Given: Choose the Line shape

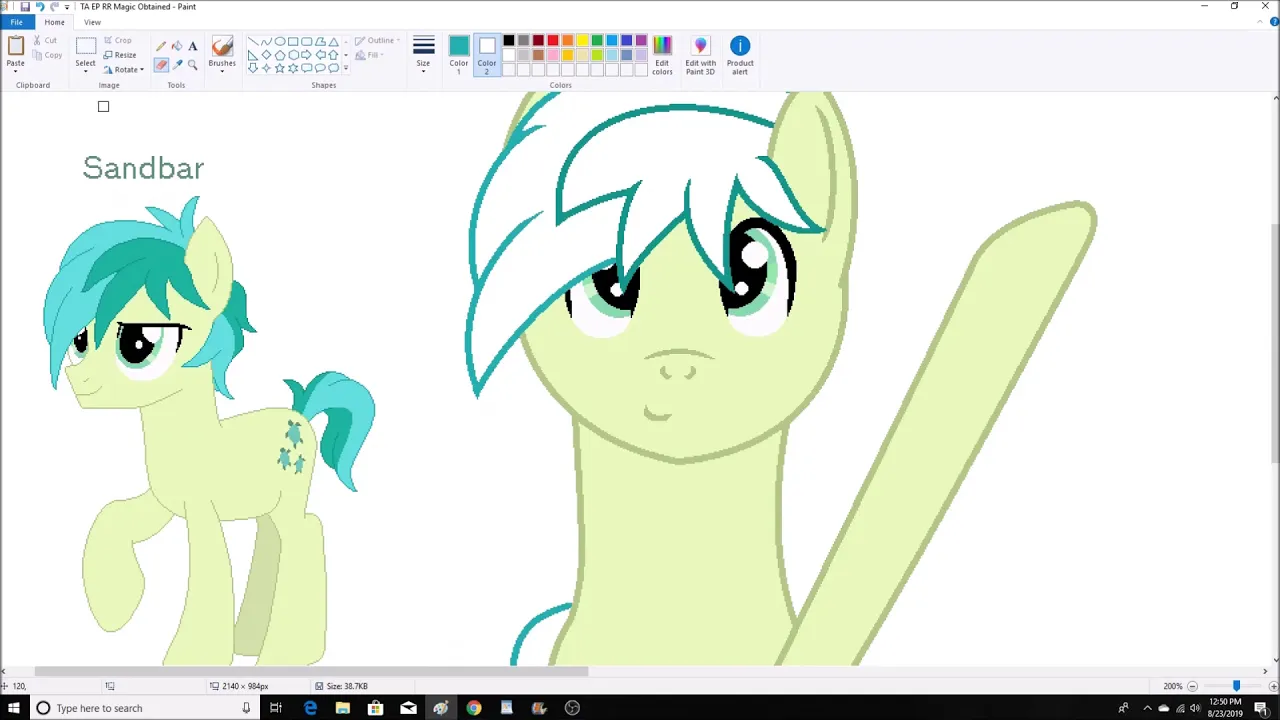Looking at the screenshot, I should 253,42.
